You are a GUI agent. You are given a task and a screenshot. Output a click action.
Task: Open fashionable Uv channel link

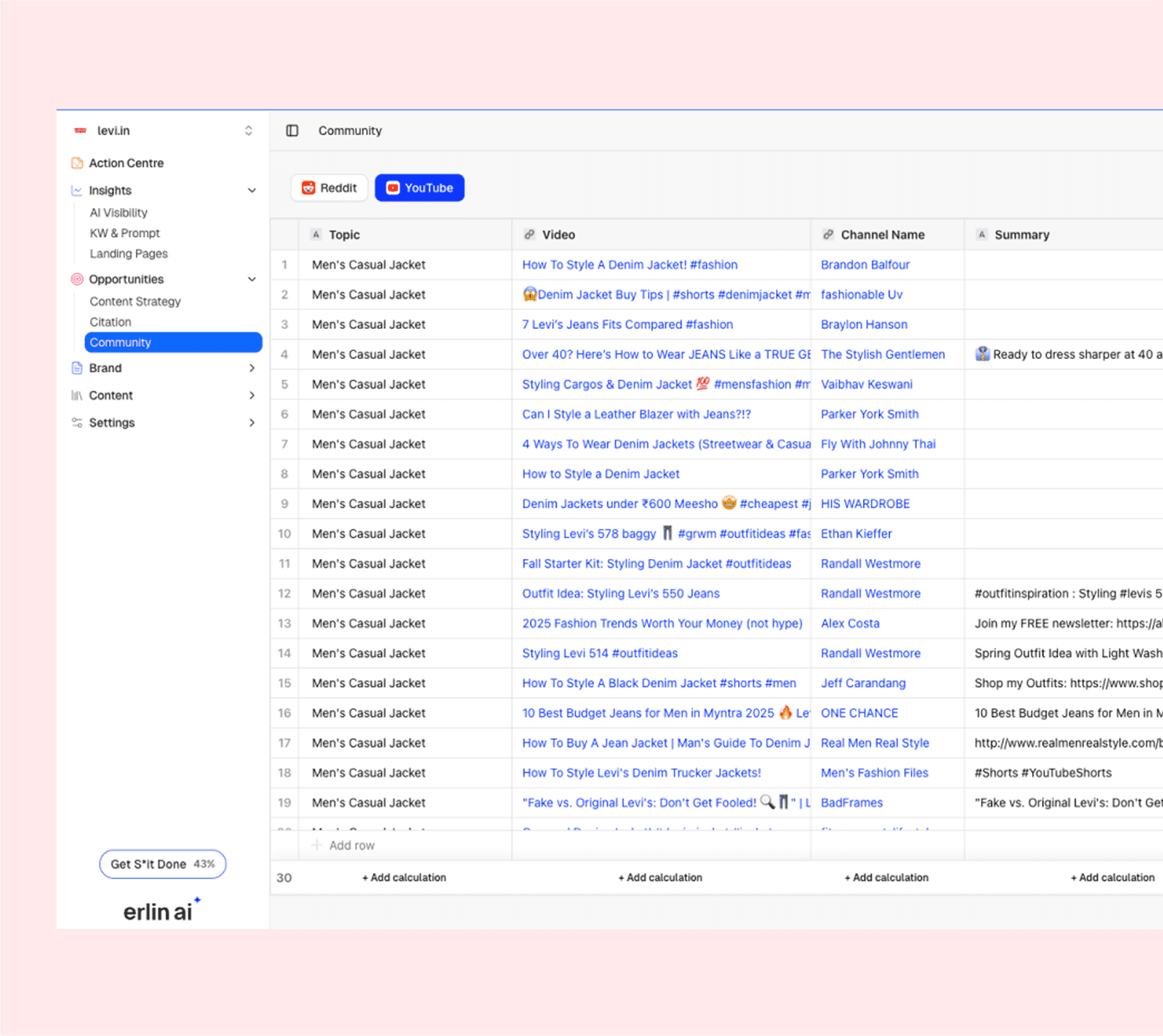(862, 295)
